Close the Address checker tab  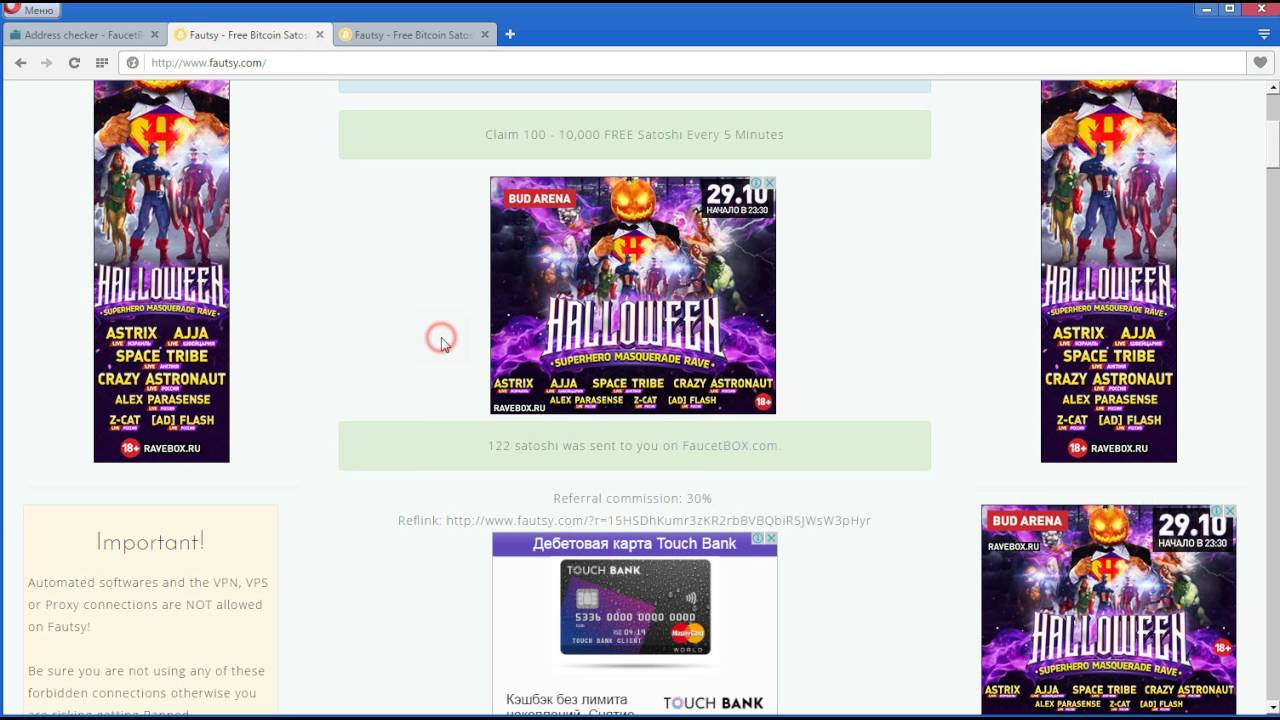point(154,34)
